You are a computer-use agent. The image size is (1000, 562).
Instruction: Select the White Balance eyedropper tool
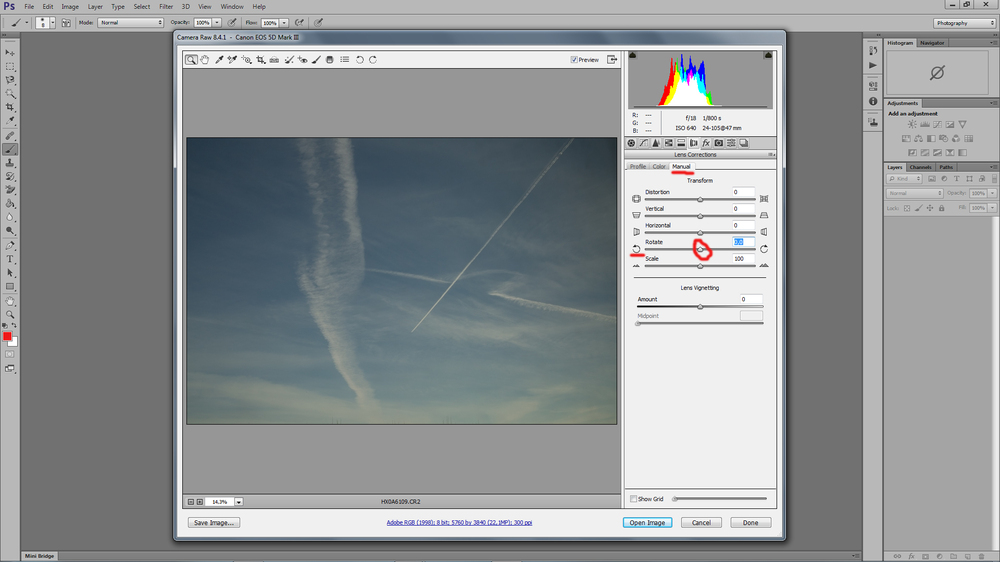[x=219, y=59]
